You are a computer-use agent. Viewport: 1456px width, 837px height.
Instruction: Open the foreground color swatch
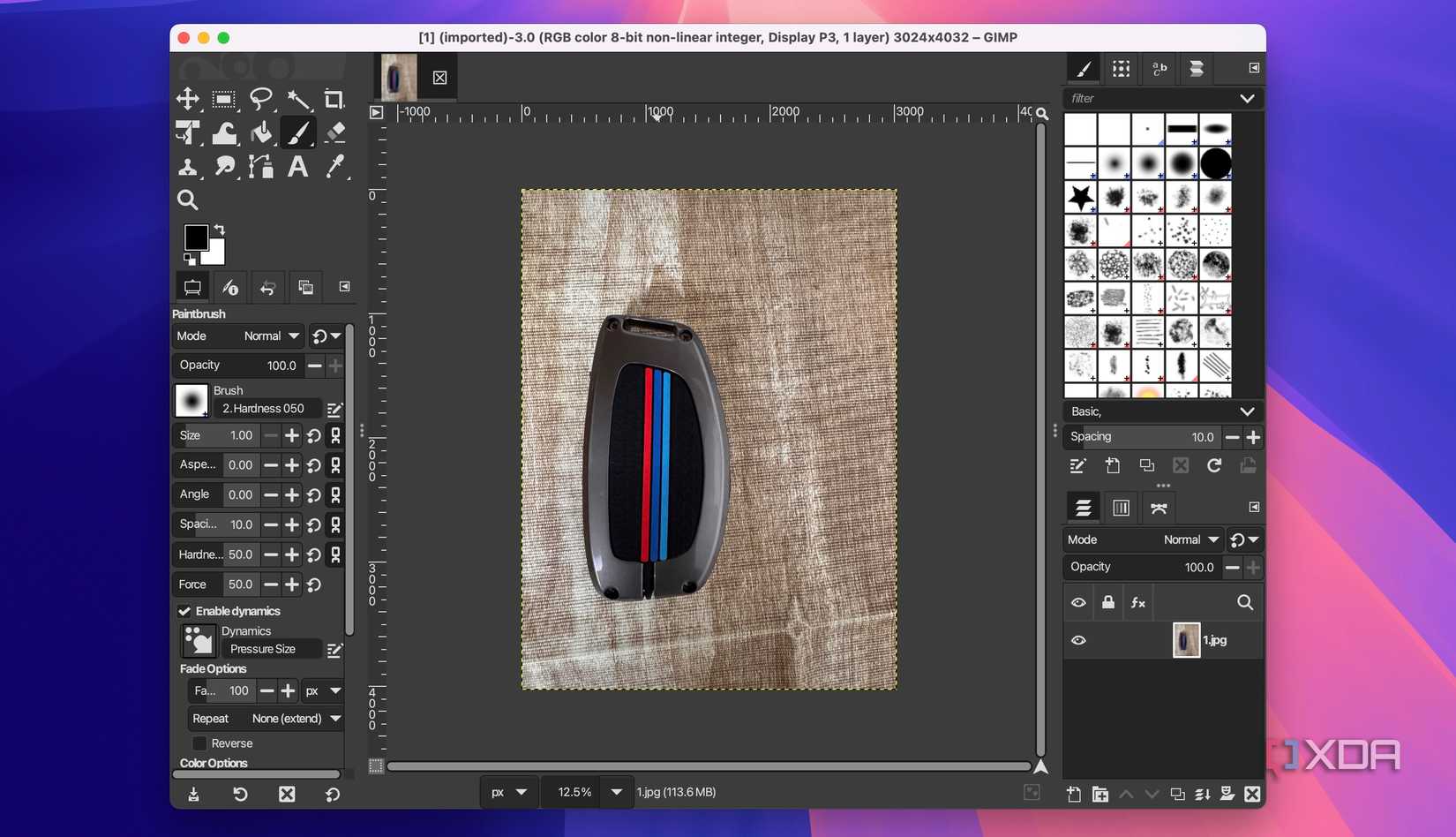tap(197, 237)
